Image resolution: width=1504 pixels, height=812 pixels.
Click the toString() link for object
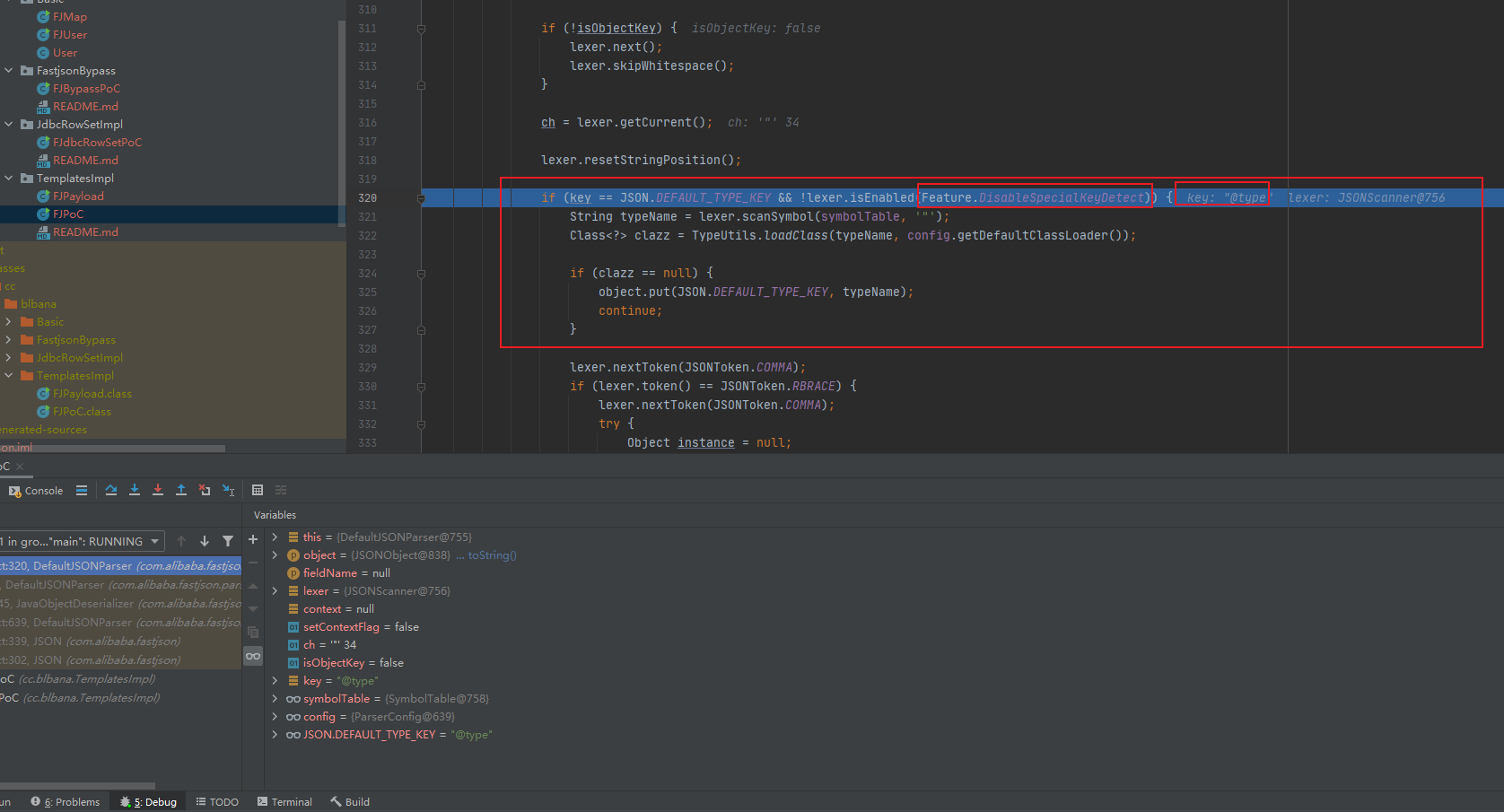coord(493,555)
